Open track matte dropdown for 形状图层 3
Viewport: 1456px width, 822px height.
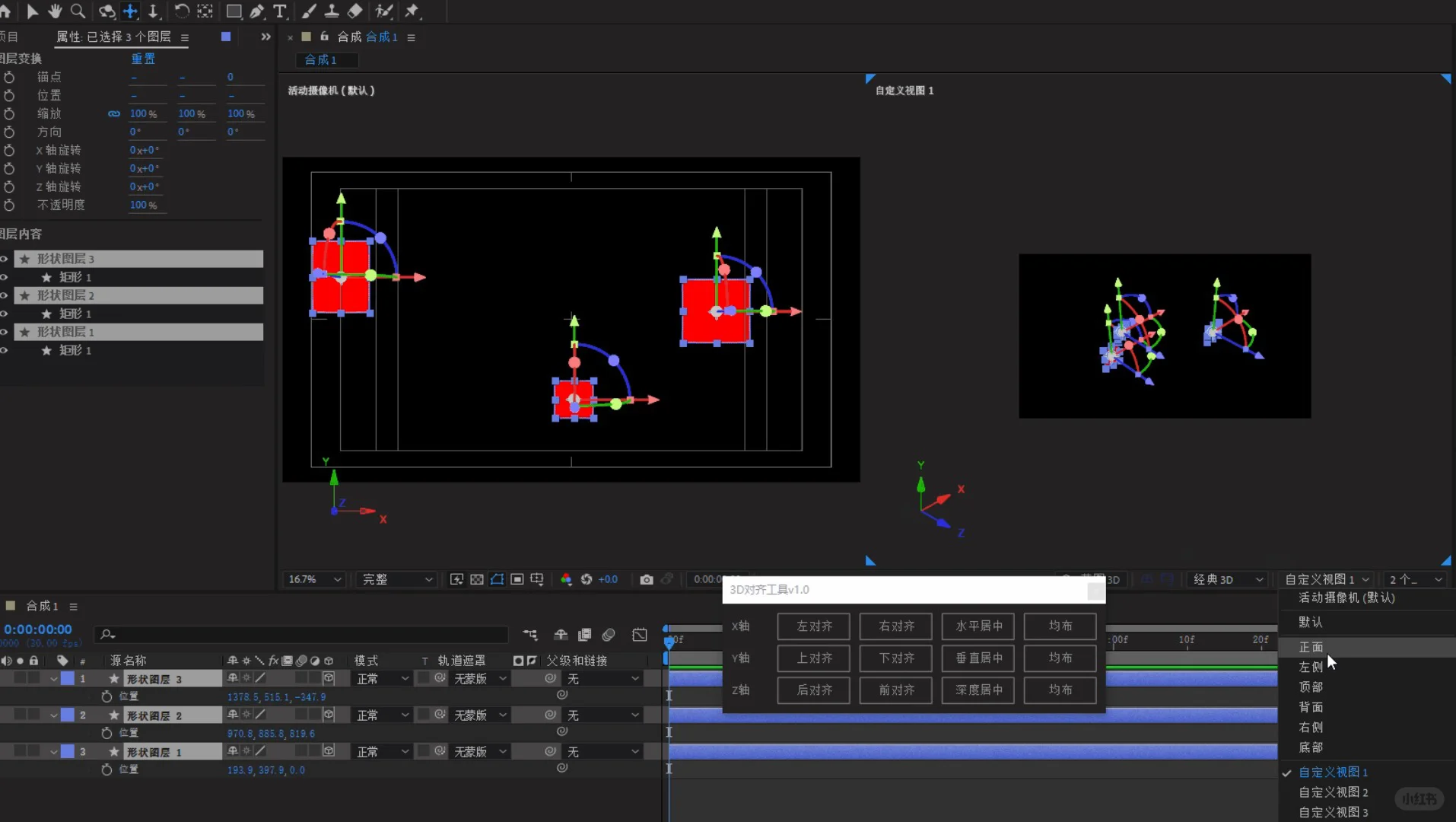(480, 678)
